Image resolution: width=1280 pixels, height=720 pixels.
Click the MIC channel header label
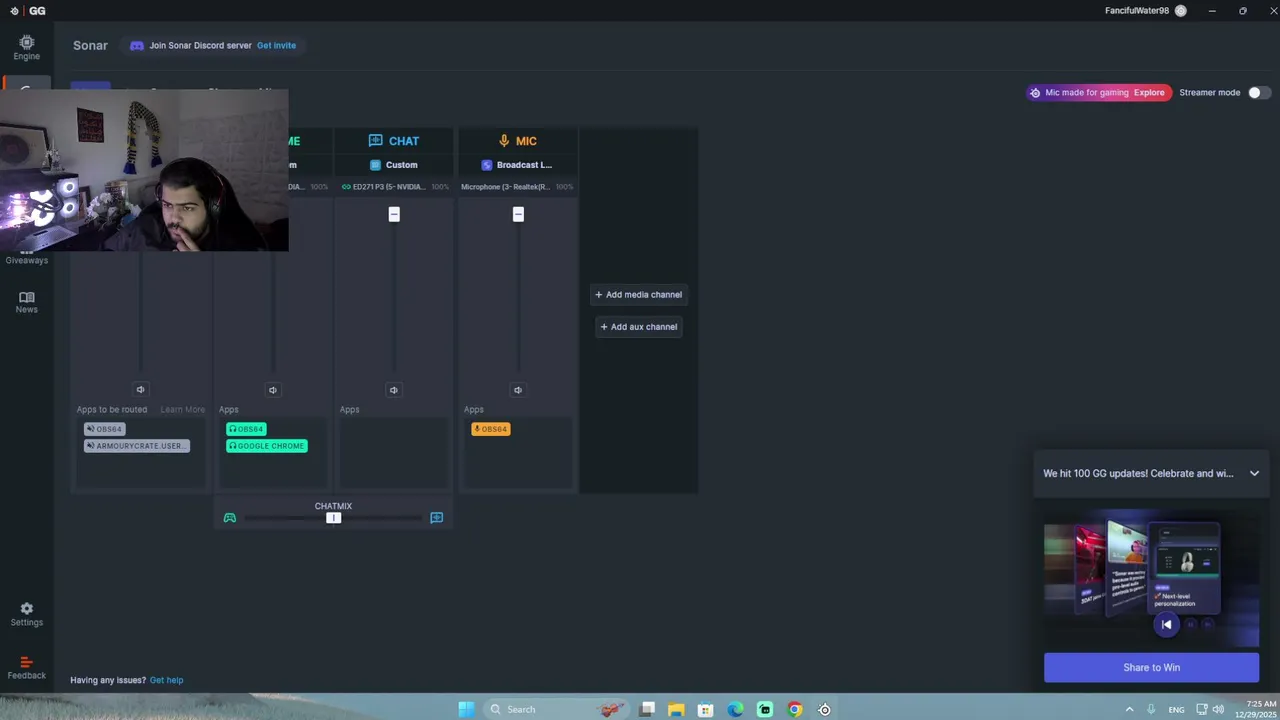[526, 141]
